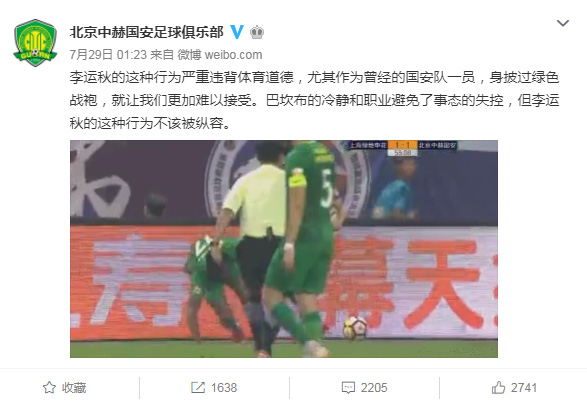Open the 北京中赫国安足球俱乐部 profile name
Image resolution: width=587 pixels, height=403 pixels.
pos(147,32)
